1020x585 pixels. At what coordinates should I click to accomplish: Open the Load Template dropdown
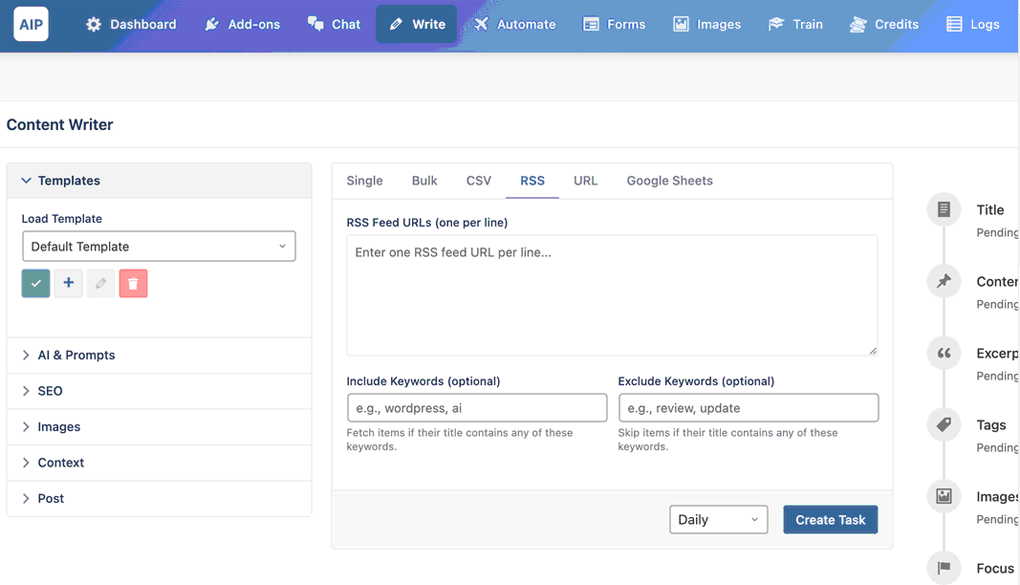(x=159, y=246)
